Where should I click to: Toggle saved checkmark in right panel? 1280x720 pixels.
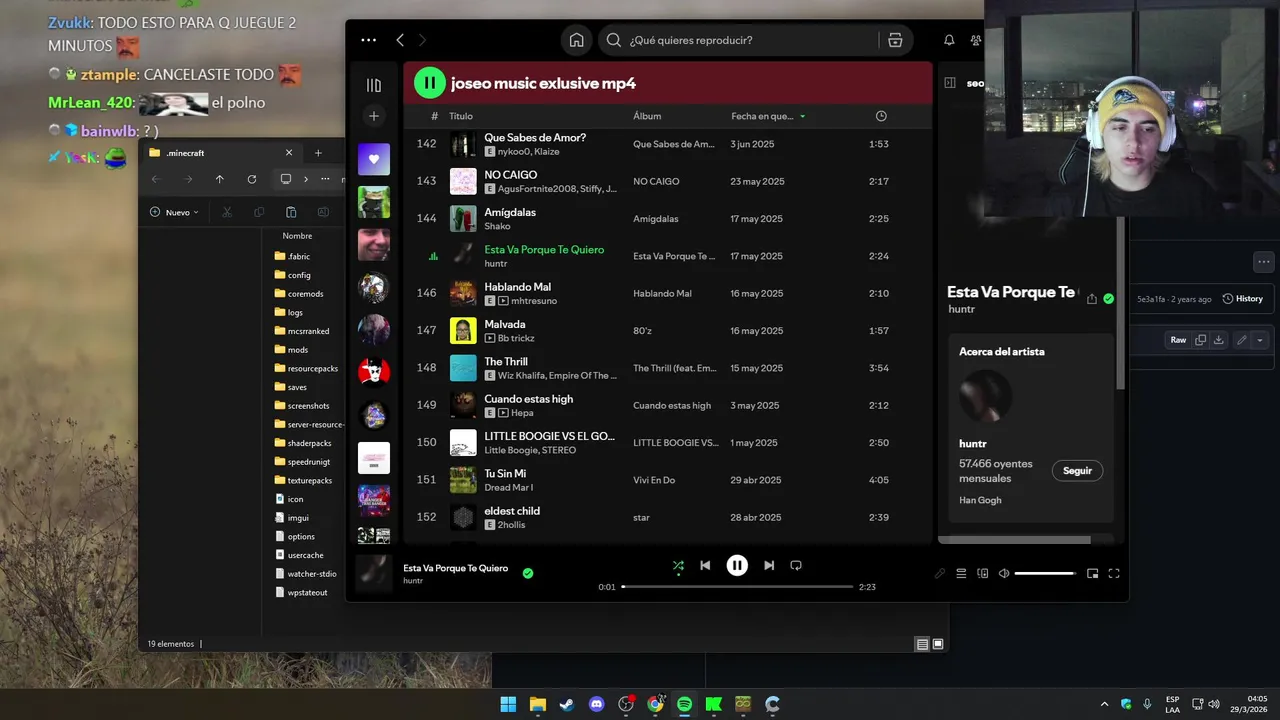tap(1108, 298)
